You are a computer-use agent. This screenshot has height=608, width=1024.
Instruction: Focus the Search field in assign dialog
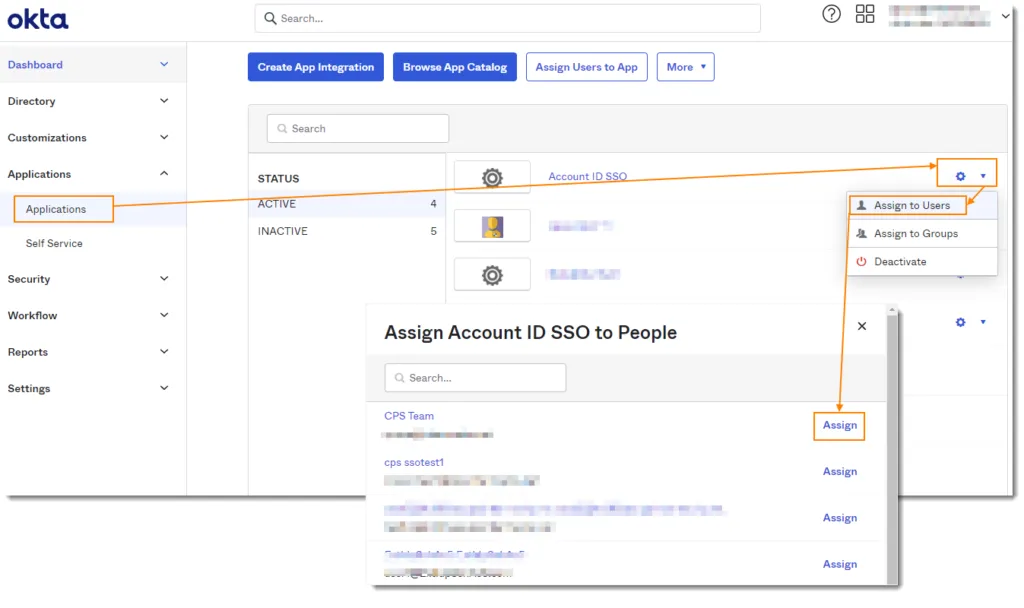(475, 377)
